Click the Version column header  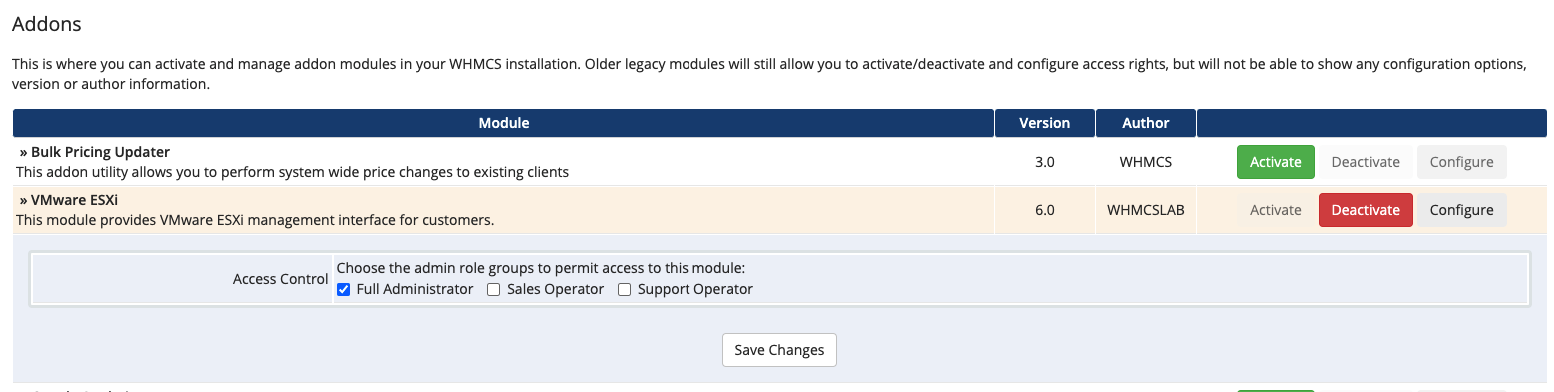pyautogui.click(x=1044, y=123)
